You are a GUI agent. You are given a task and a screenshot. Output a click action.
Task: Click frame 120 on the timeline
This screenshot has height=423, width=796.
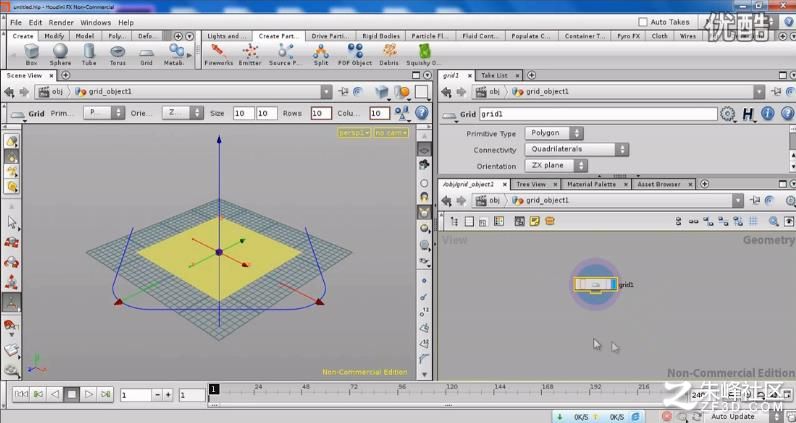coord(451,387)
